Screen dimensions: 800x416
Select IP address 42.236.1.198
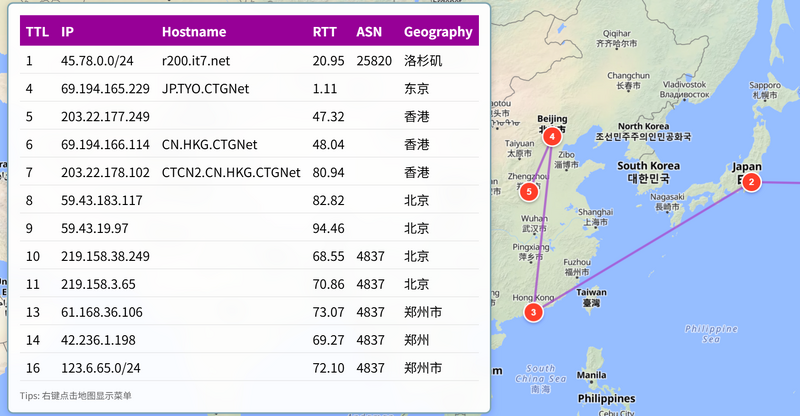[98, 340]
